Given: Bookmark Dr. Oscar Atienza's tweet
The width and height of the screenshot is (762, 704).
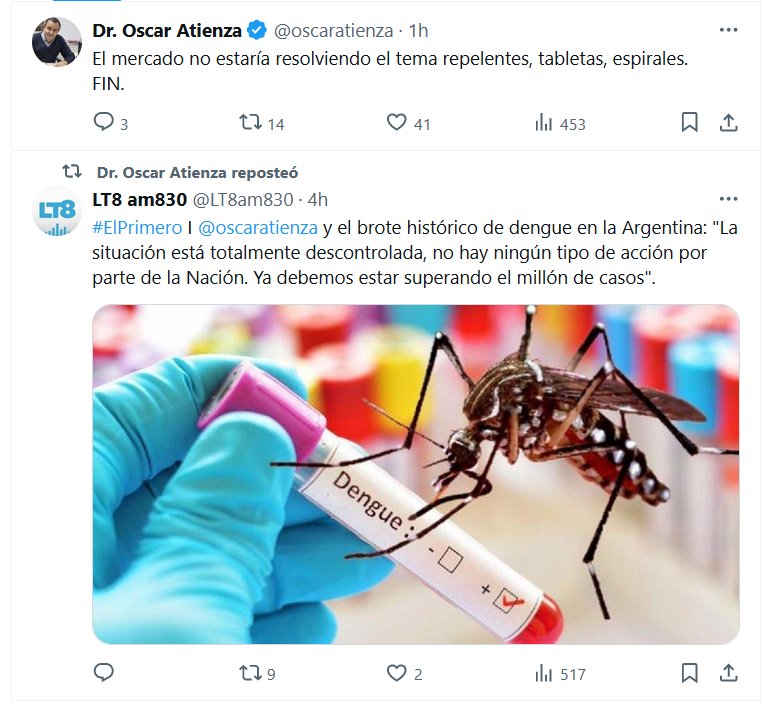Looking at the screenshot, I should [x=689, y=122].
